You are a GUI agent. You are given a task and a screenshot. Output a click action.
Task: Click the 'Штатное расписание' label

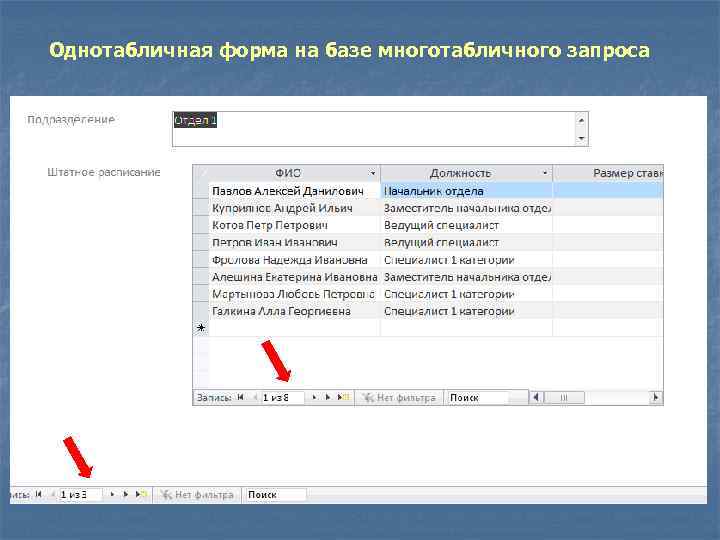pos(104,173)
